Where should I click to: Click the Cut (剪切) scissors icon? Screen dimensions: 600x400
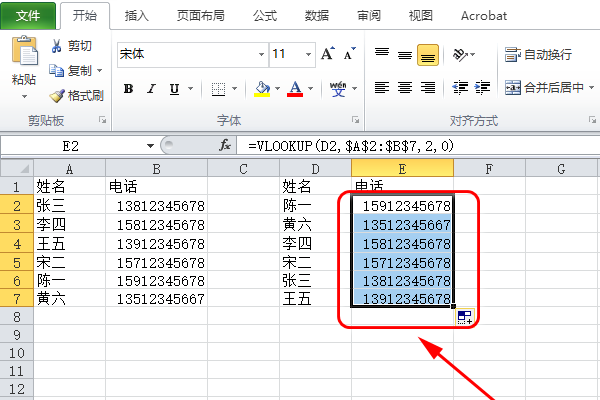coord(57,46)
